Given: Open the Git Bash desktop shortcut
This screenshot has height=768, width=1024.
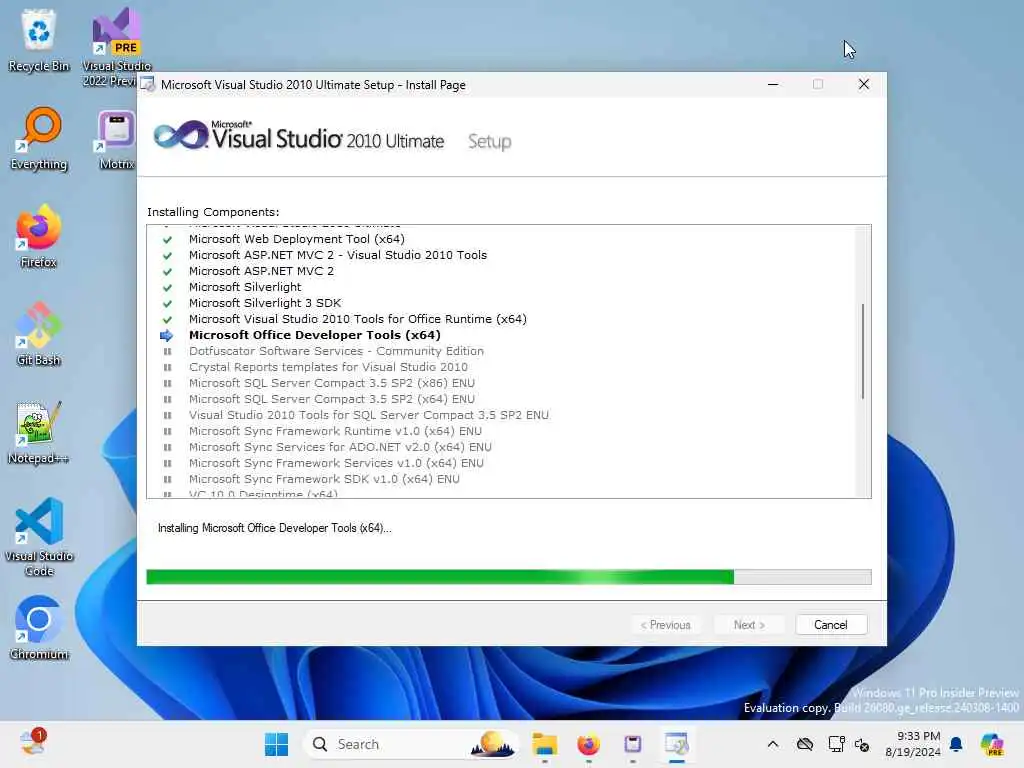Looking at the screenshot, I should point(39,334).
